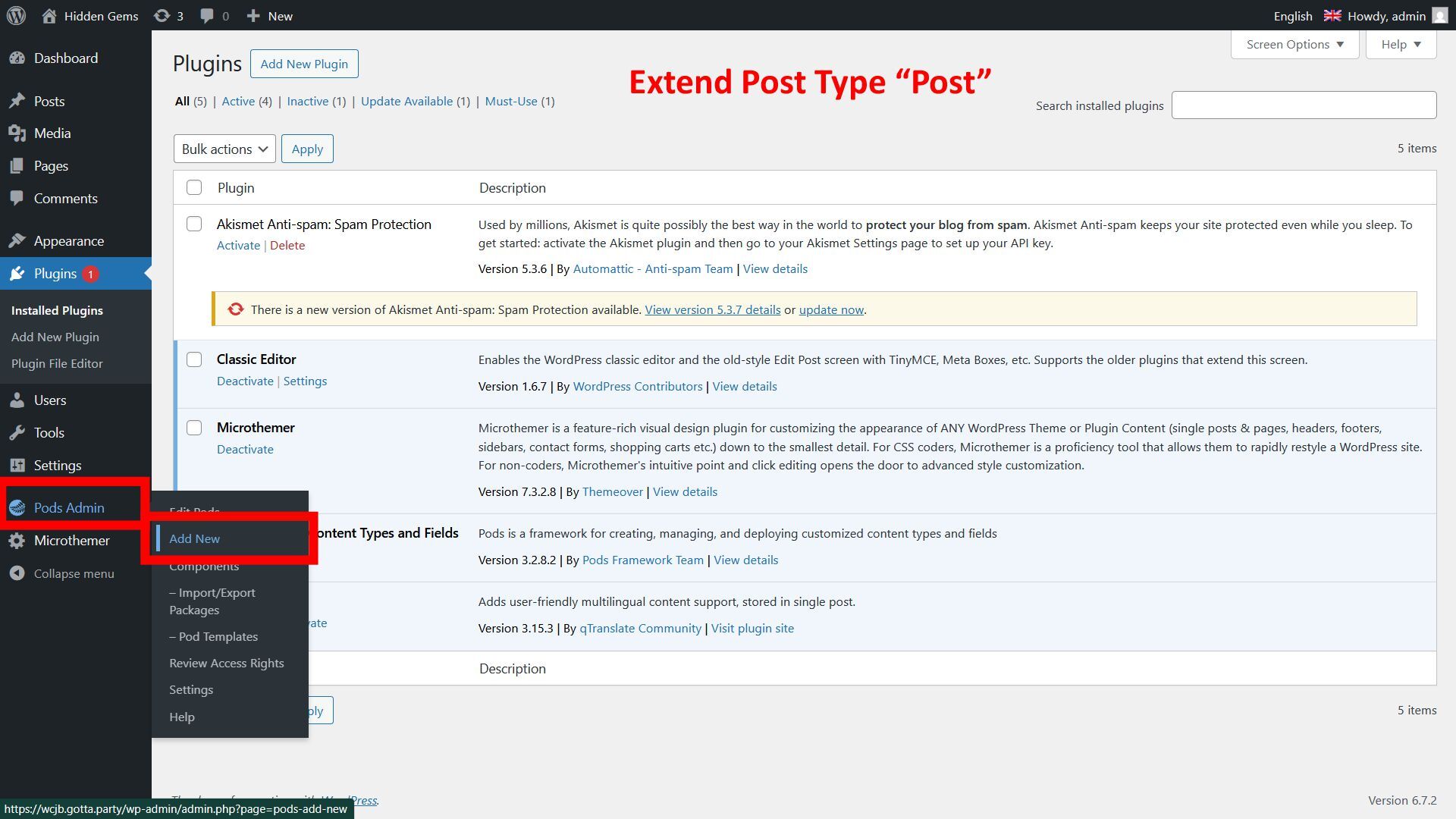Filter plugins by Must-Use (1)
The width and height of the screenshot is (1456, 819).
(519, 101)
